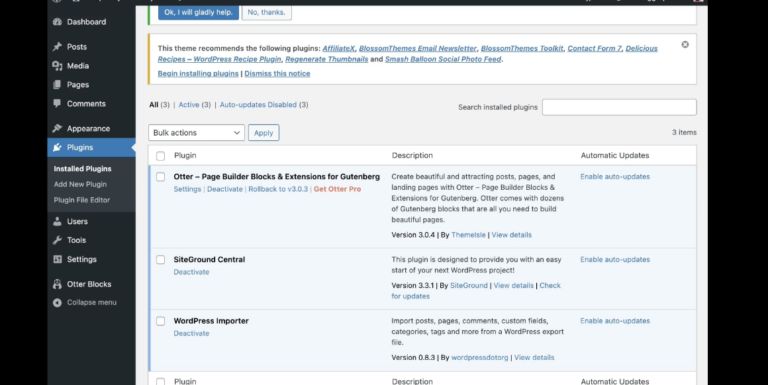
Task: Check the WordPress Importer plugin checkbox
Action: coord(161,321)
